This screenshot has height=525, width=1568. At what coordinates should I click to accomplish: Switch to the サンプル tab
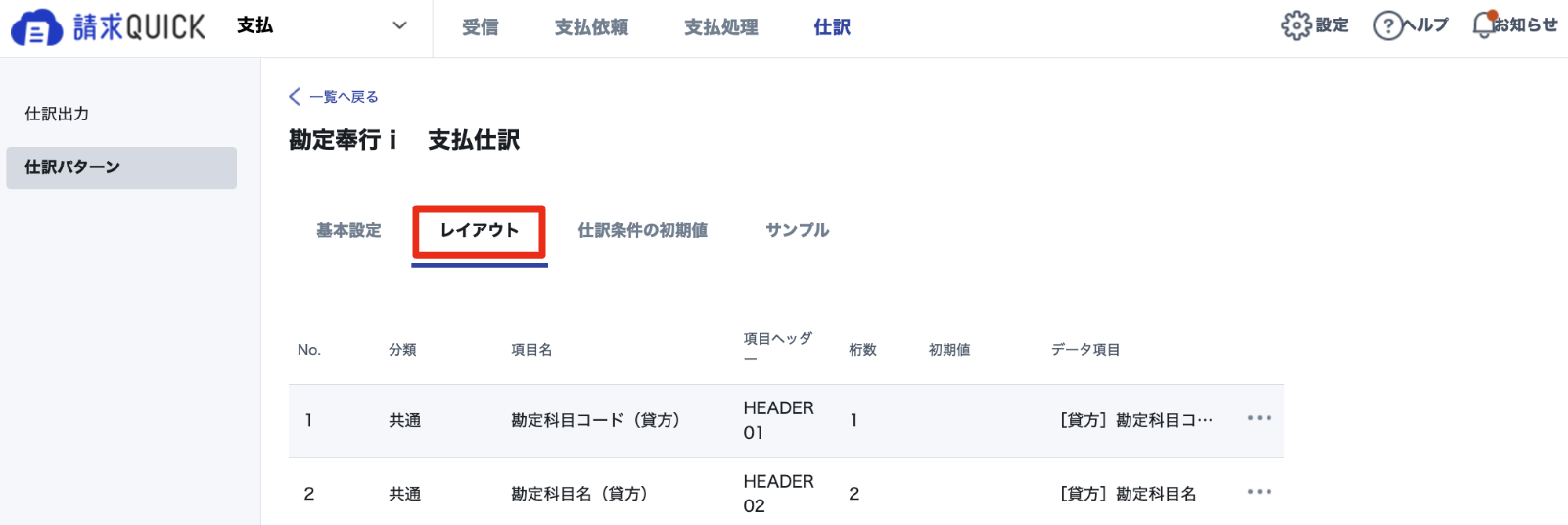click(x=797, y=230)
